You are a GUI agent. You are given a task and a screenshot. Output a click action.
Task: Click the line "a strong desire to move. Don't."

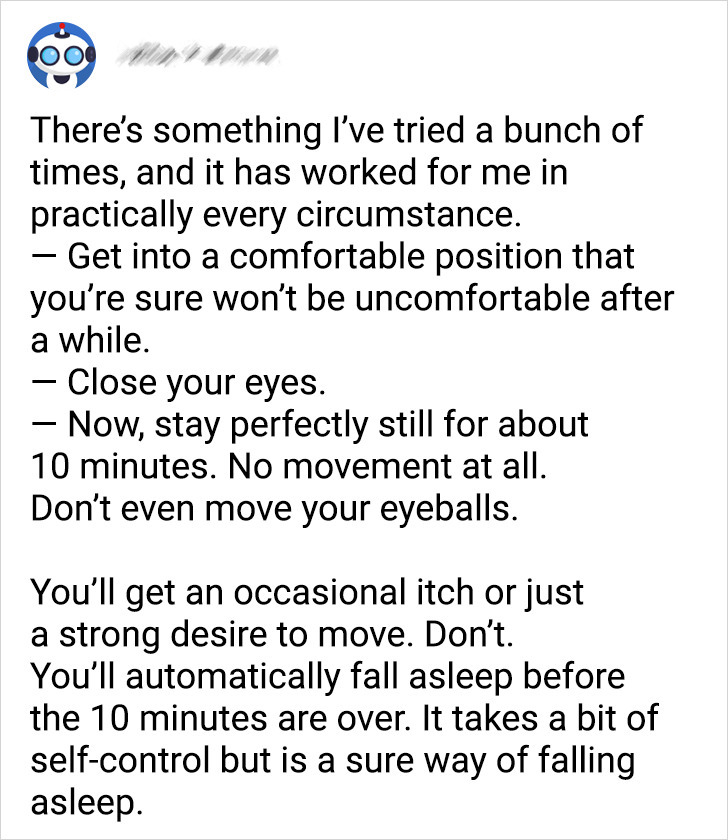tap(272, 635)
